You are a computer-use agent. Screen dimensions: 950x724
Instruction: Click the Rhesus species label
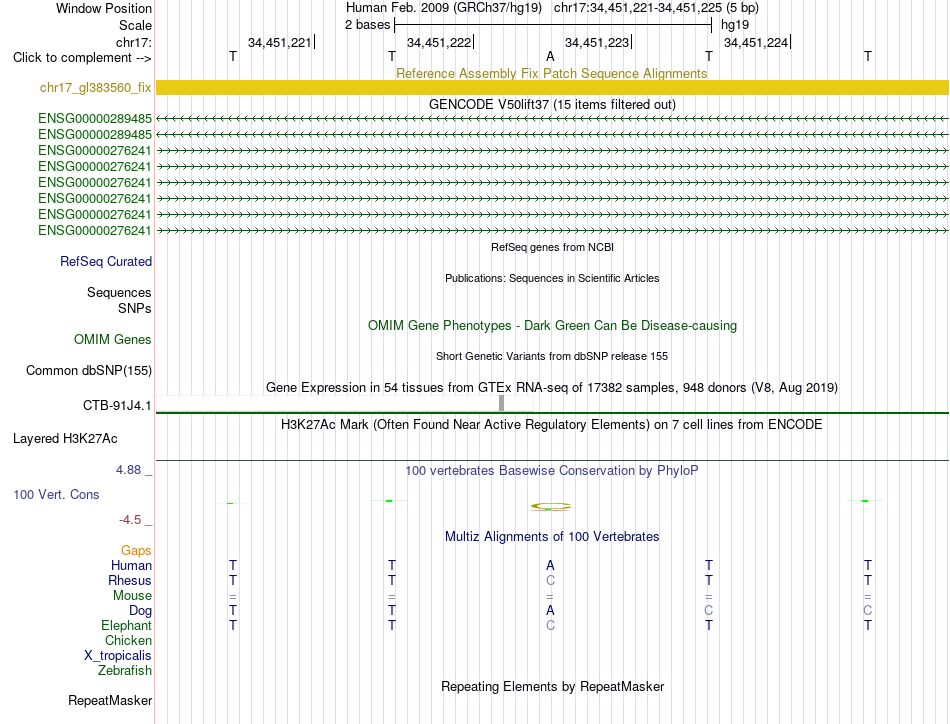(x=130, y=580)
